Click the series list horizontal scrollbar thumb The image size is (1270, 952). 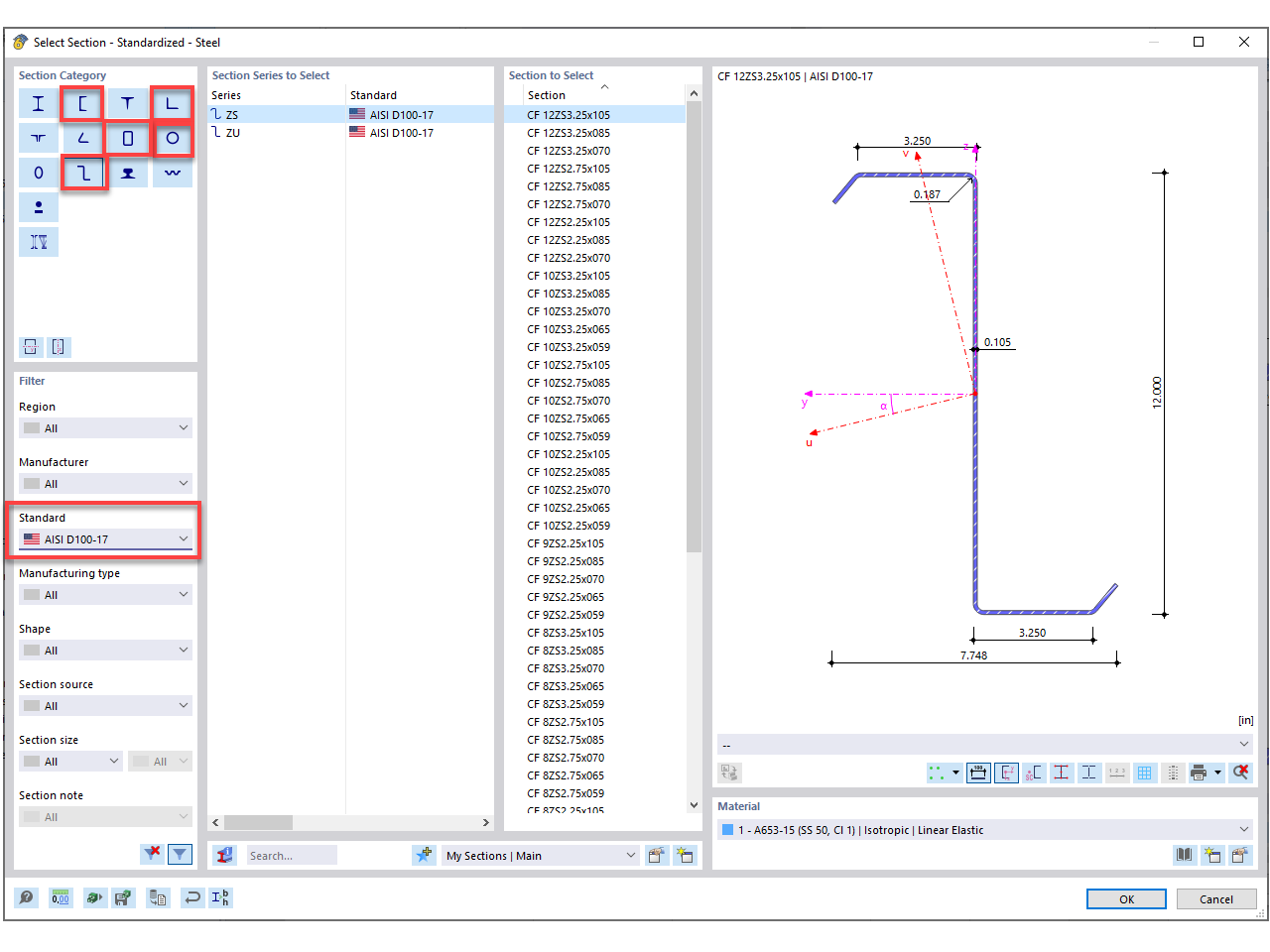point(258,822)
